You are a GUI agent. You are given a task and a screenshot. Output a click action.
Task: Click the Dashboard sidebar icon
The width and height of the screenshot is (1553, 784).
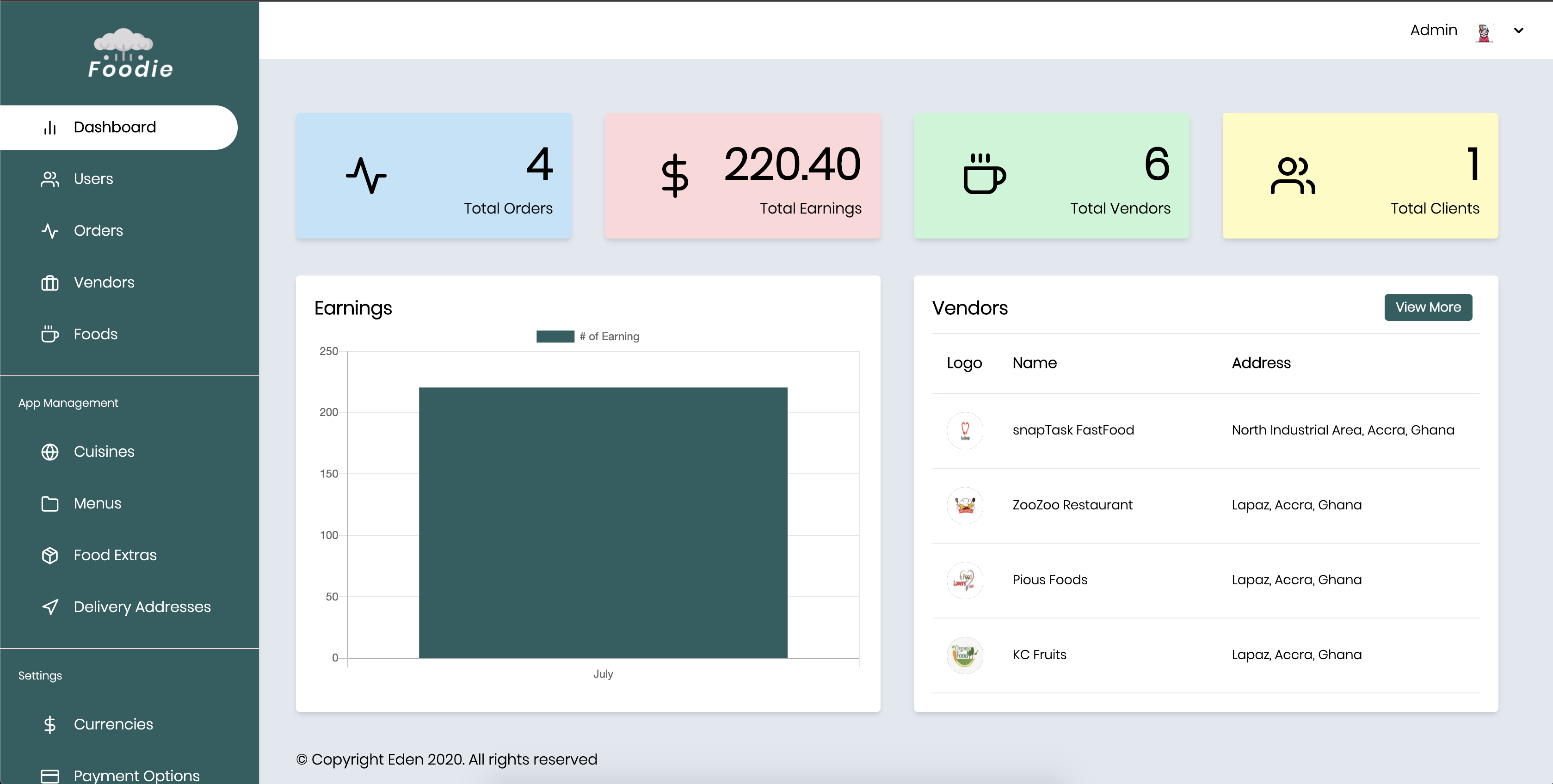(49, 127)
